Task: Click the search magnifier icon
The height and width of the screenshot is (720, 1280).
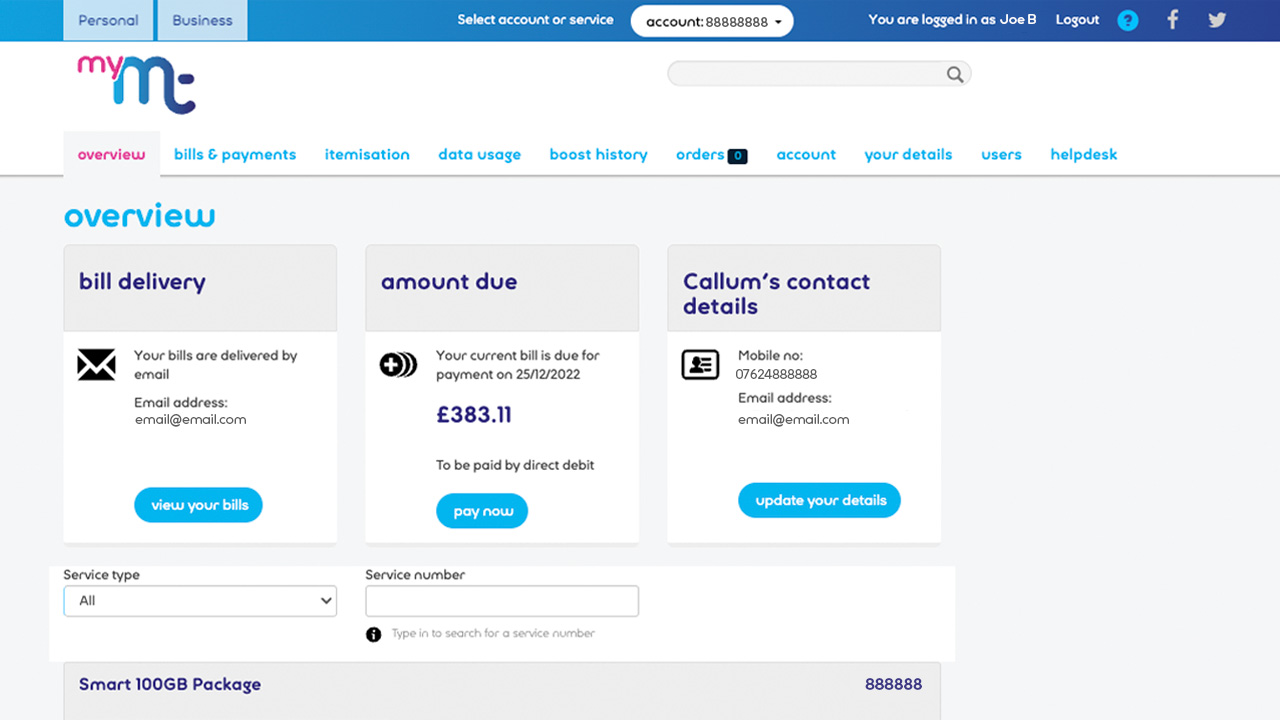Action: coord(955,74)
